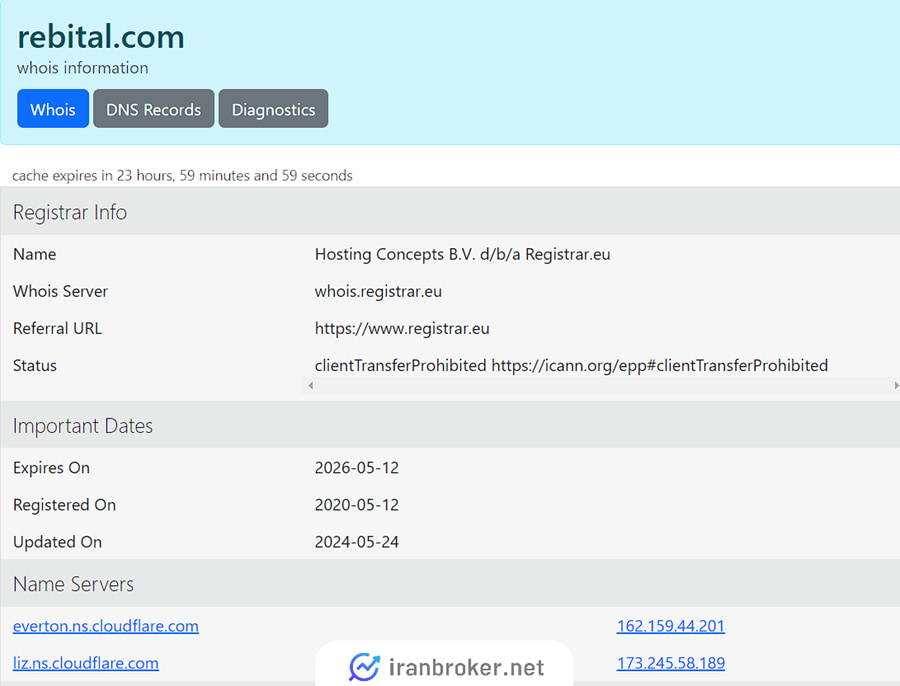Click the cache expires notice text

tap(182, 176)
